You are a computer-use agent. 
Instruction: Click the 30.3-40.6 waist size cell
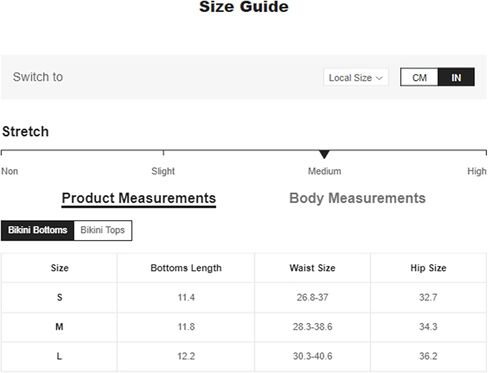point(312,356)
